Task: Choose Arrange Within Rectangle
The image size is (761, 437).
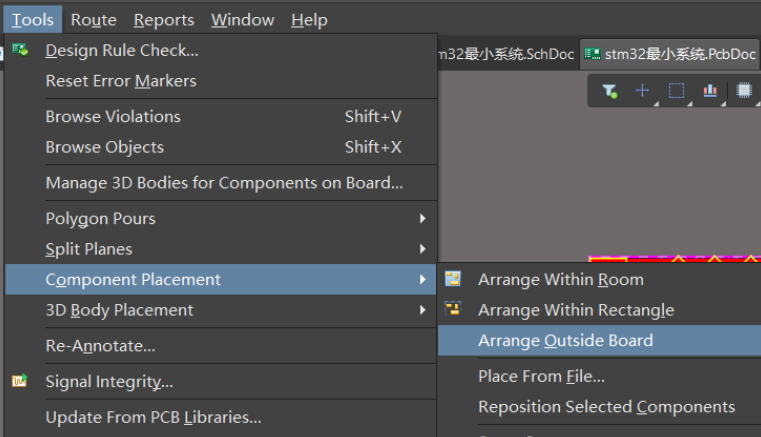Action: pos(599,310)
